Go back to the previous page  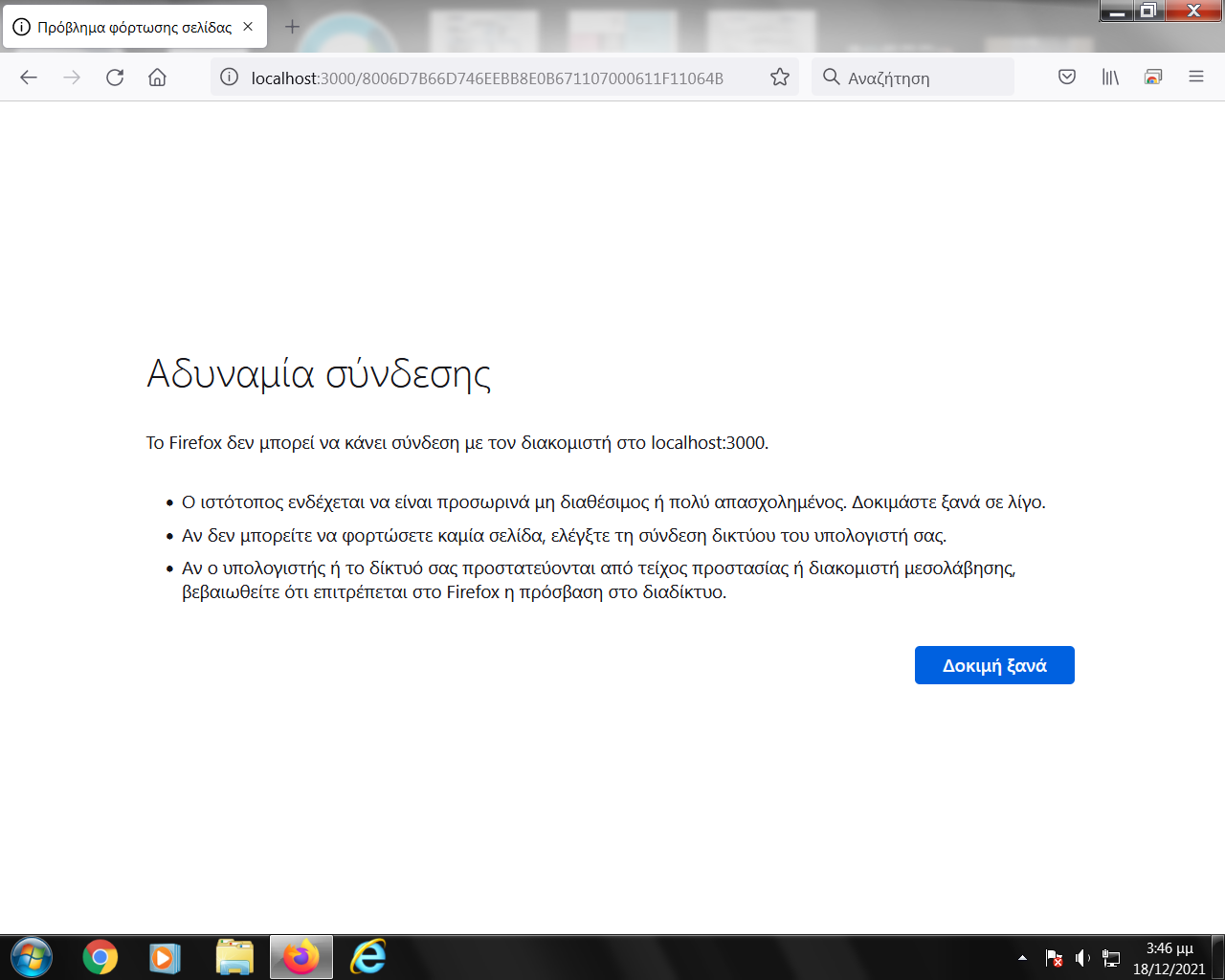pos(29,78)
